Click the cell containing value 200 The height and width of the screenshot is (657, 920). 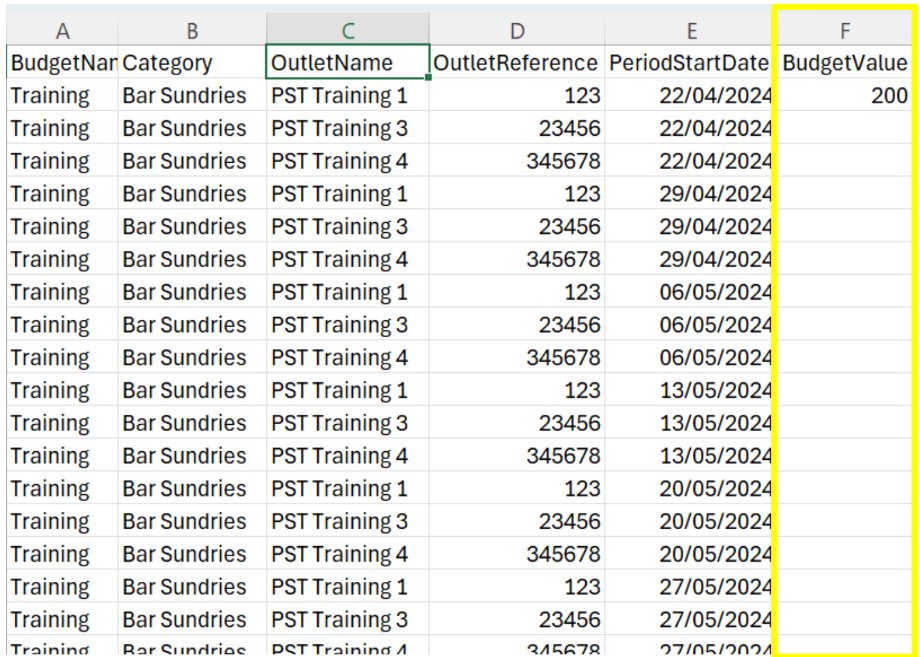pyautogui.click(x=844, y=96)
